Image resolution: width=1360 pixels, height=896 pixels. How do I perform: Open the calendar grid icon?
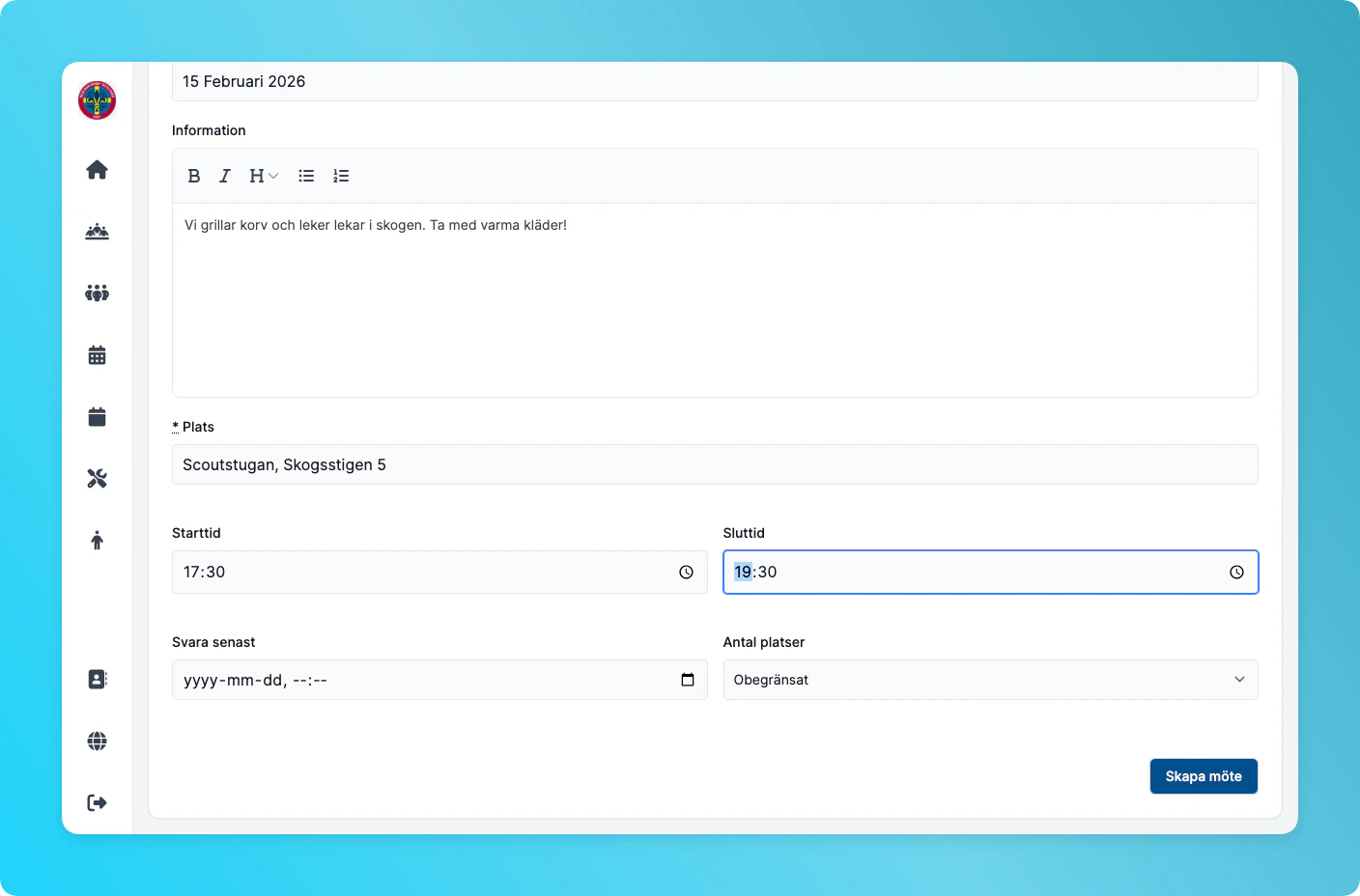click(x=98, y=355)
